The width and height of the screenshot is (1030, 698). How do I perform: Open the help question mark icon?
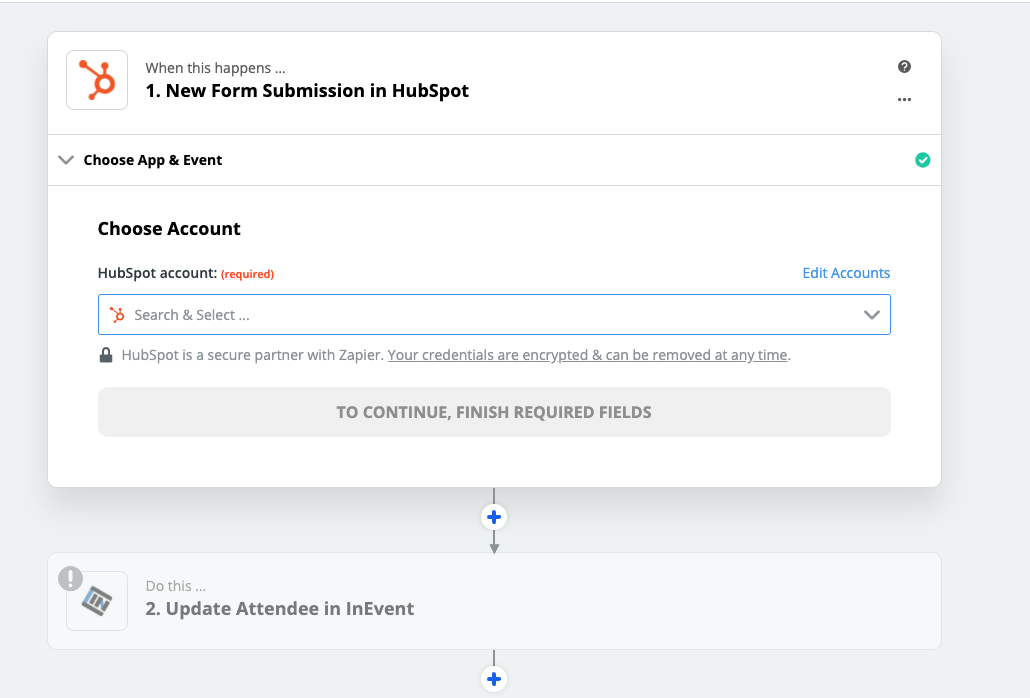pyautogui.click(x=904, y=66)
